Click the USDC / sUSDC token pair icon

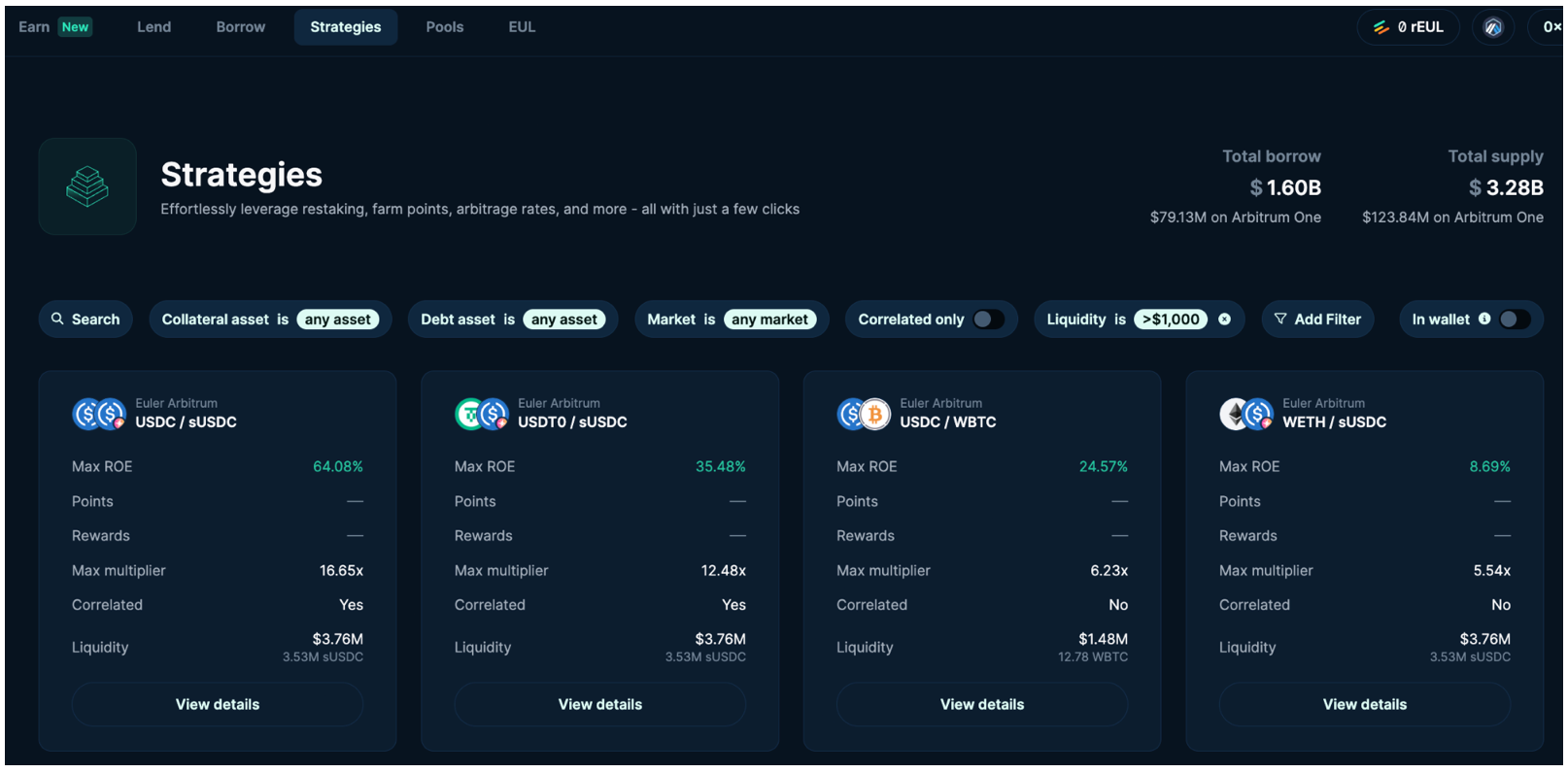99,414
